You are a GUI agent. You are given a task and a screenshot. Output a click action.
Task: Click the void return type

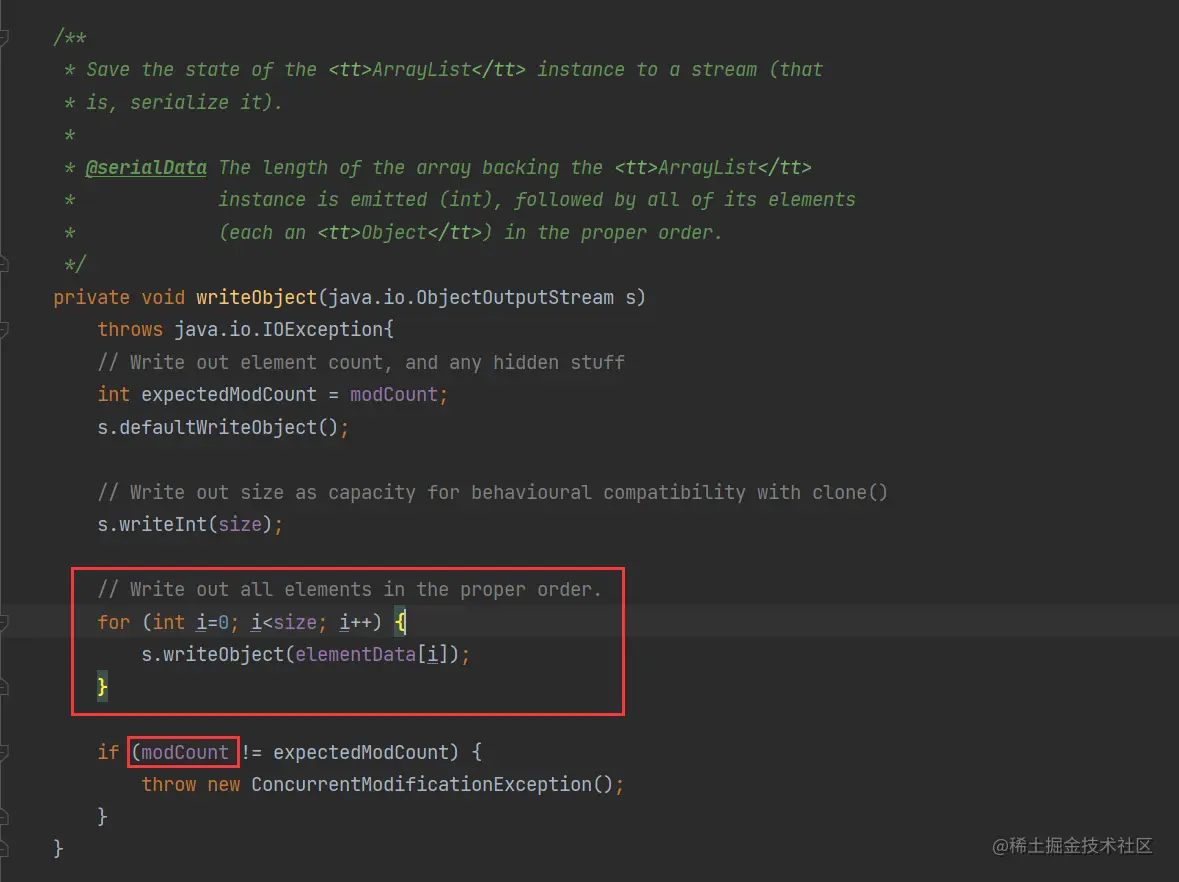click(163, 297)
